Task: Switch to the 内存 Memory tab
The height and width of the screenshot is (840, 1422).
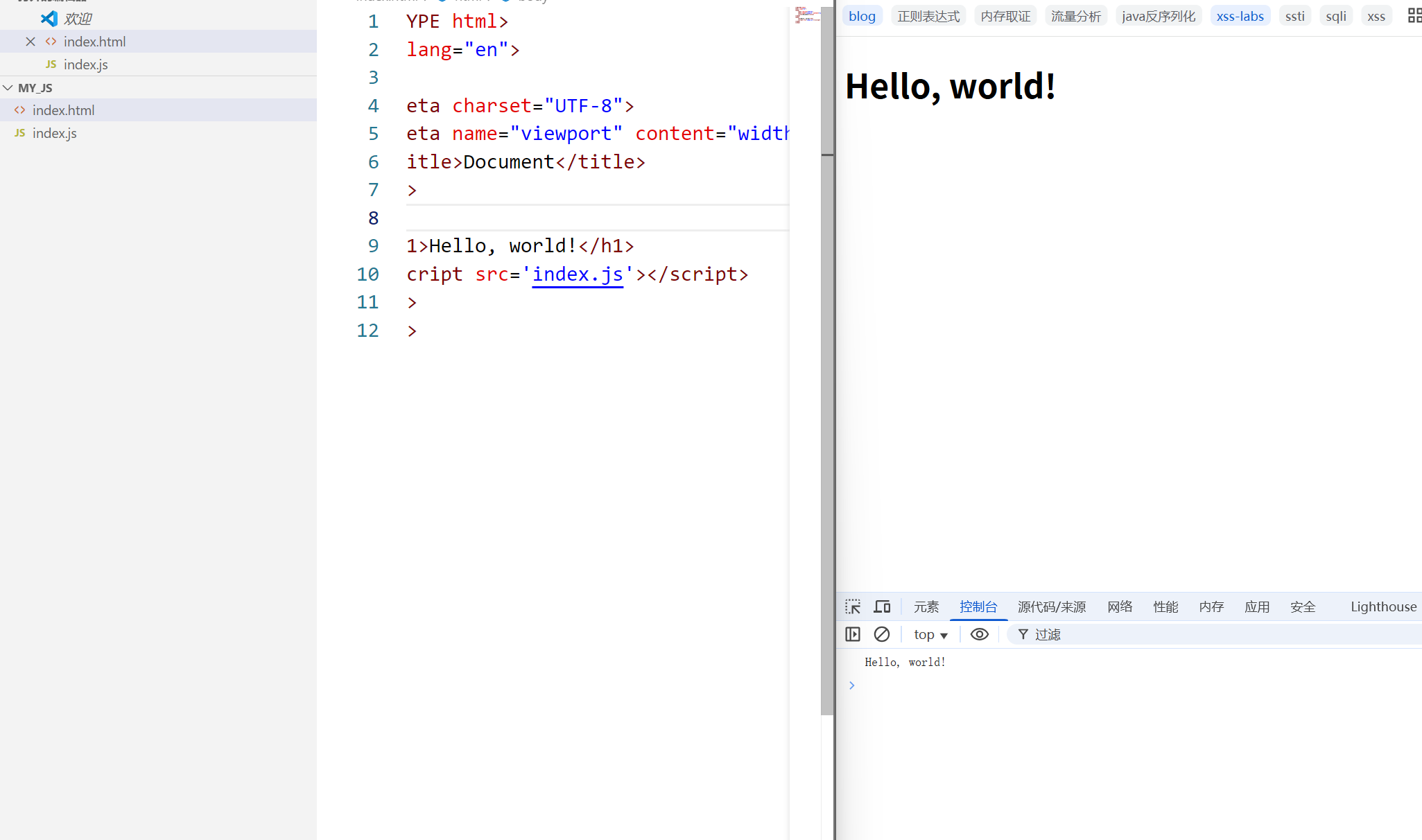Action: [x=1211, y=607]
